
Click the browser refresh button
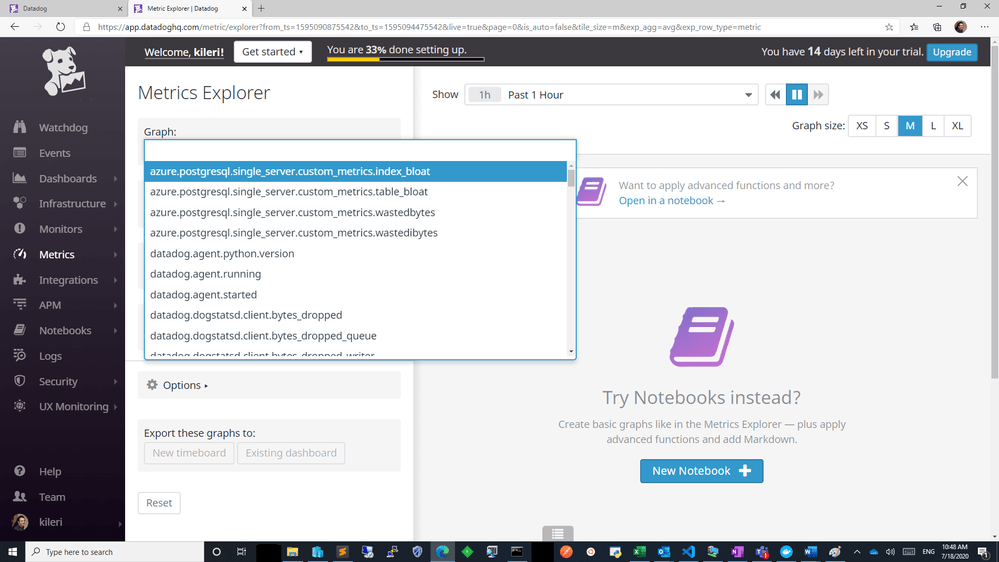(x=60, y=27)
